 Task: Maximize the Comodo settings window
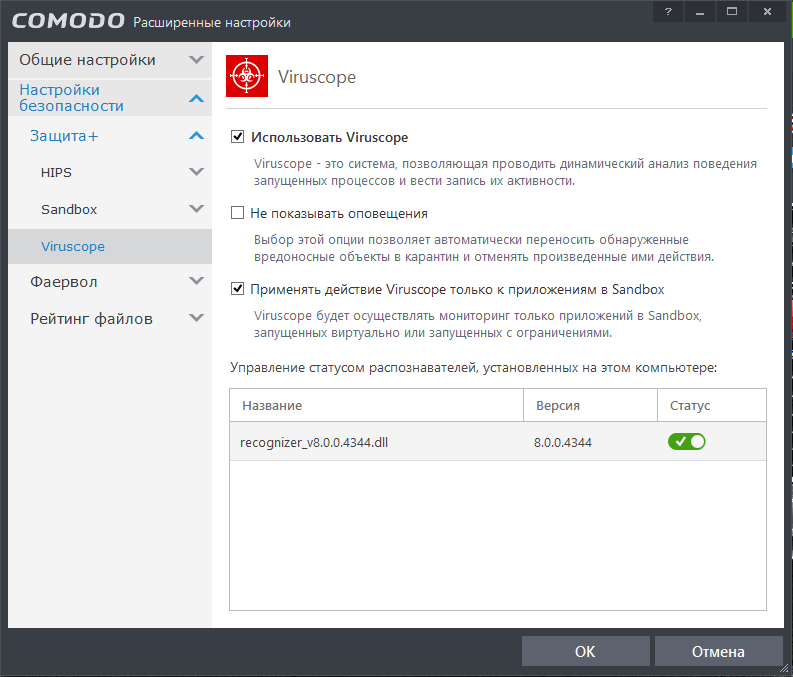pos(732,12)
